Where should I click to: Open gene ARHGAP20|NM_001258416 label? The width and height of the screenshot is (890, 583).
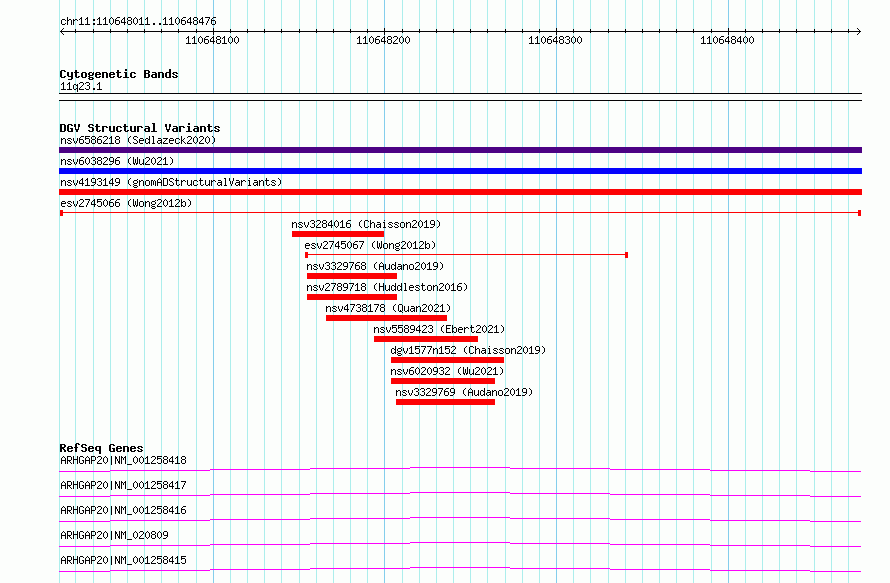point(123,510)
